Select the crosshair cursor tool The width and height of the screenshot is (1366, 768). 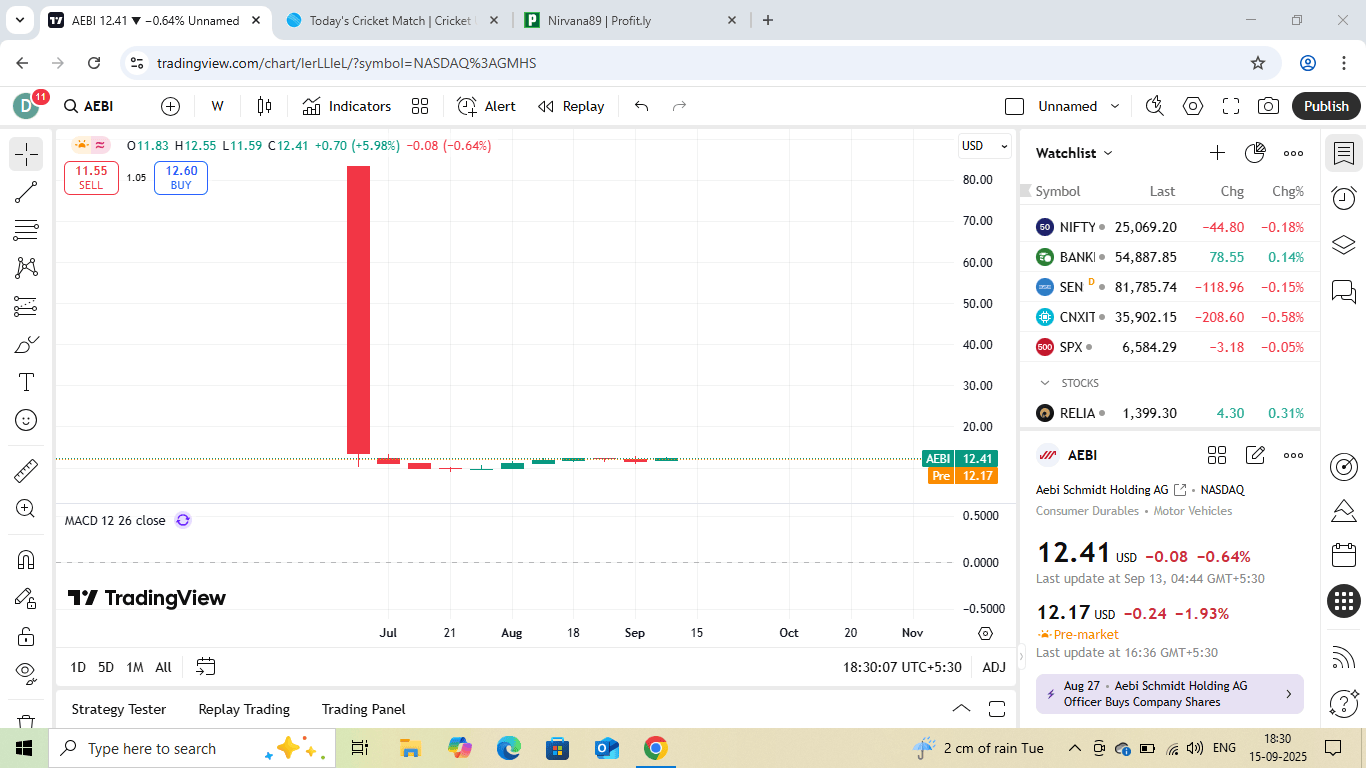click(26, 154)
